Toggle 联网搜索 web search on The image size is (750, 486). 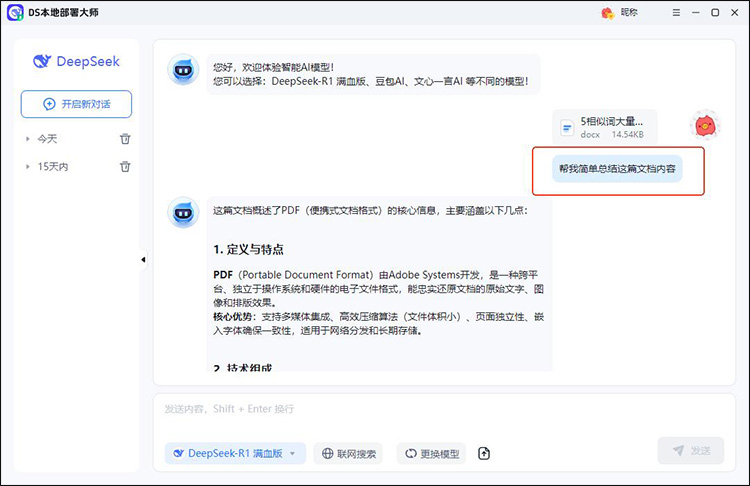pos(349,453)
